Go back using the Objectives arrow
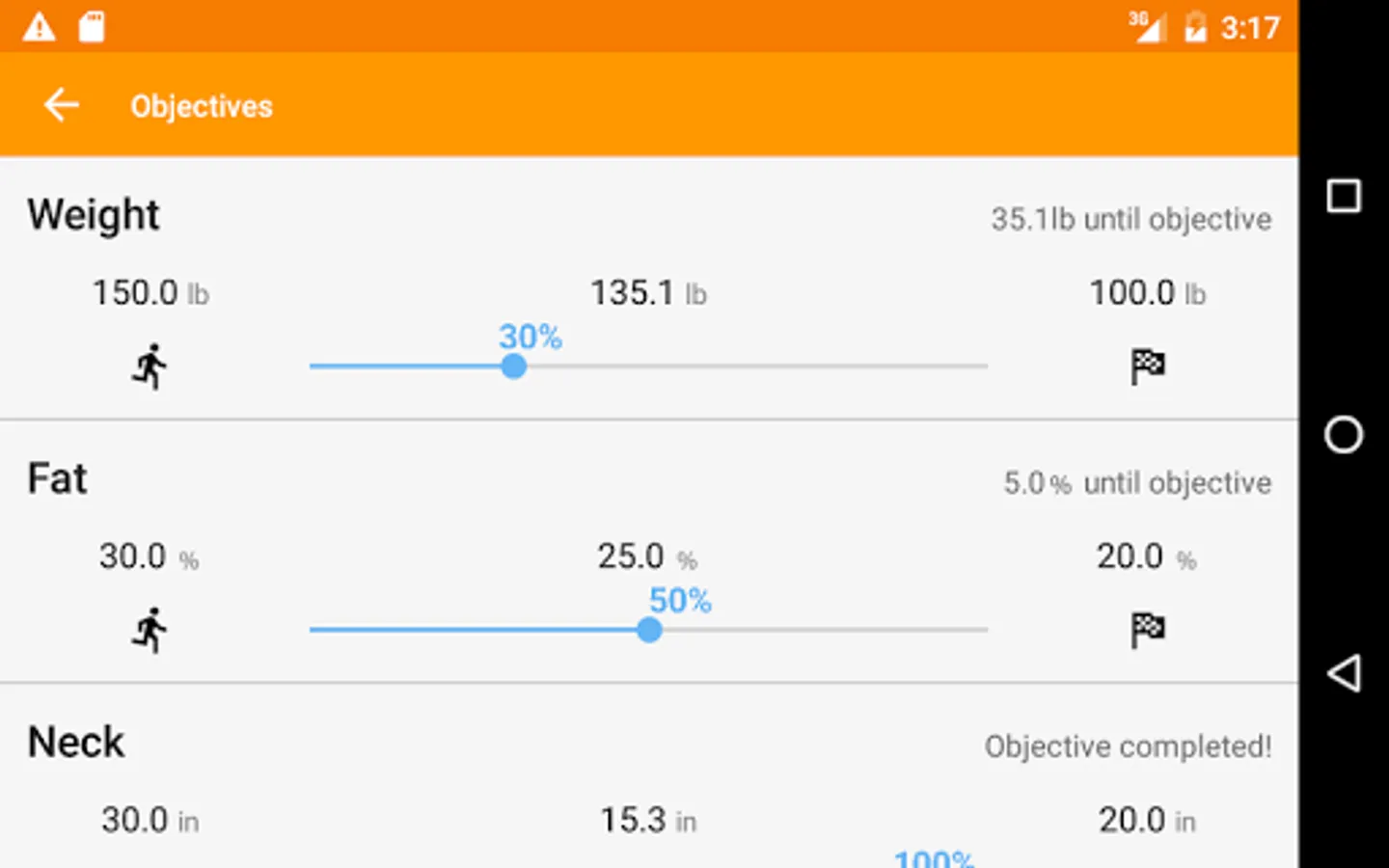Image resolution: width=1389 pixels, height=868 pixels. pyautogui.click(x=62, y=105)
